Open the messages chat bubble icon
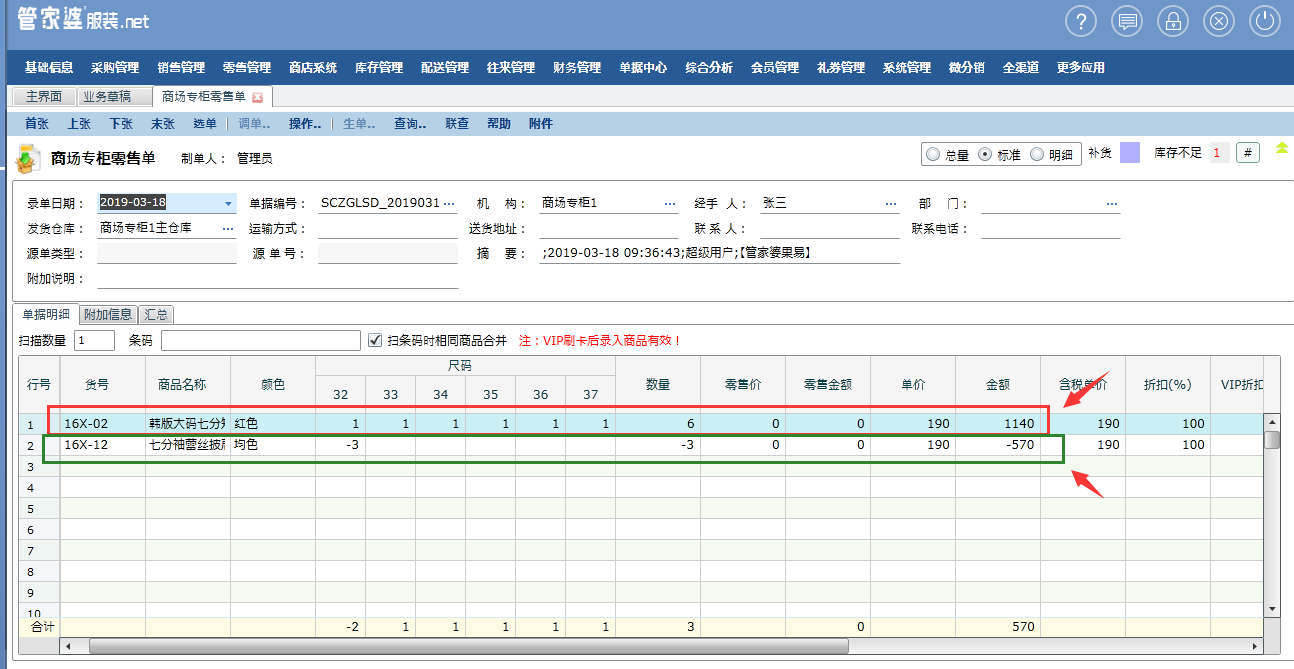Image resolution: width=1294 pixels, height=669 pixels. [x=1127, y=21]
